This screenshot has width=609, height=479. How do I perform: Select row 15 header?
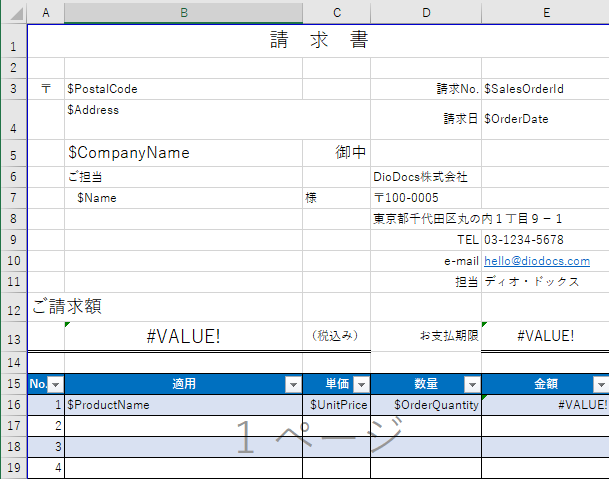13,384
